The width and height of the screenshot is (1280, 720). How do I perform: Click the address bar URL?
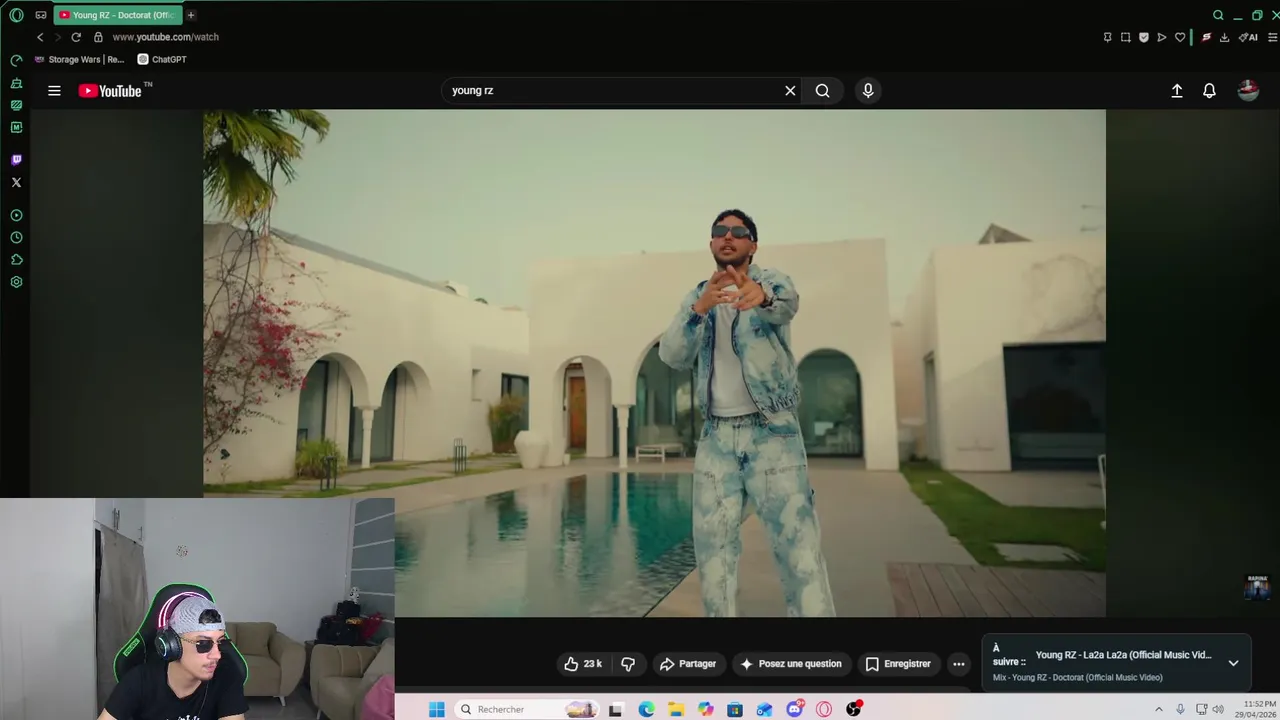[165, 37]
